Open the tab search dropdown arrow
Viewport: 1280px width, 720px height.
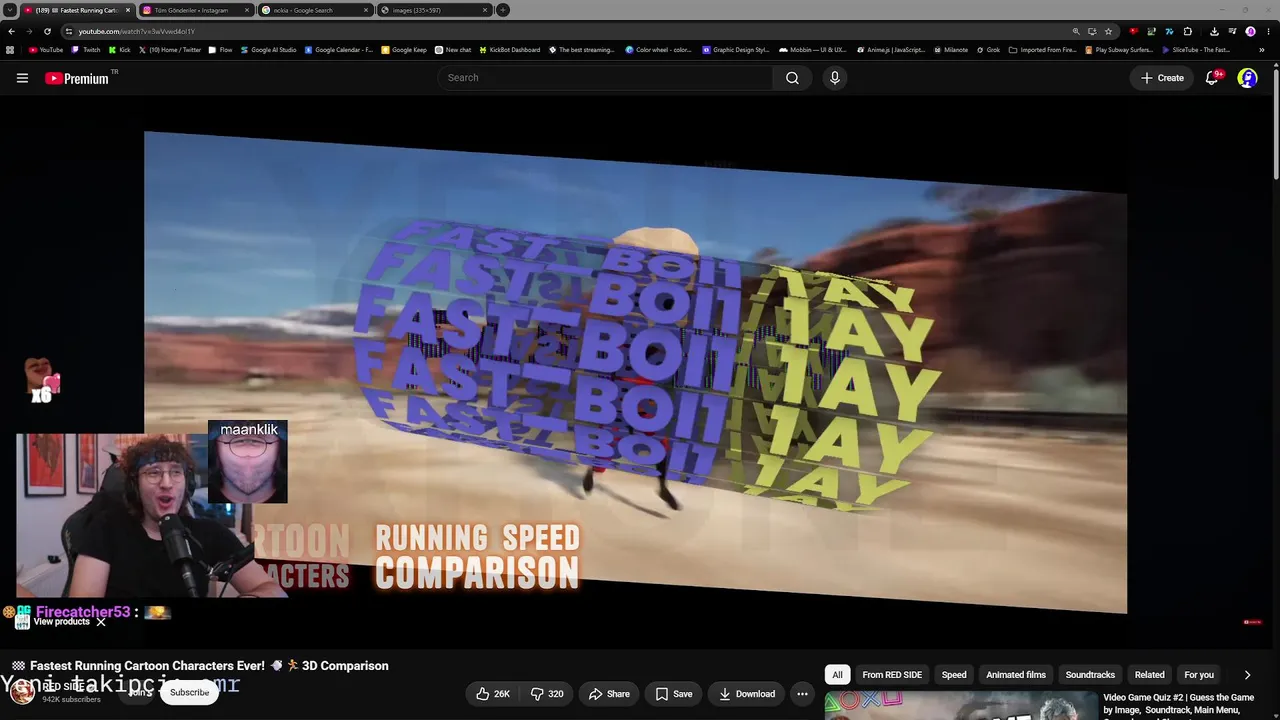coord(9,10)
